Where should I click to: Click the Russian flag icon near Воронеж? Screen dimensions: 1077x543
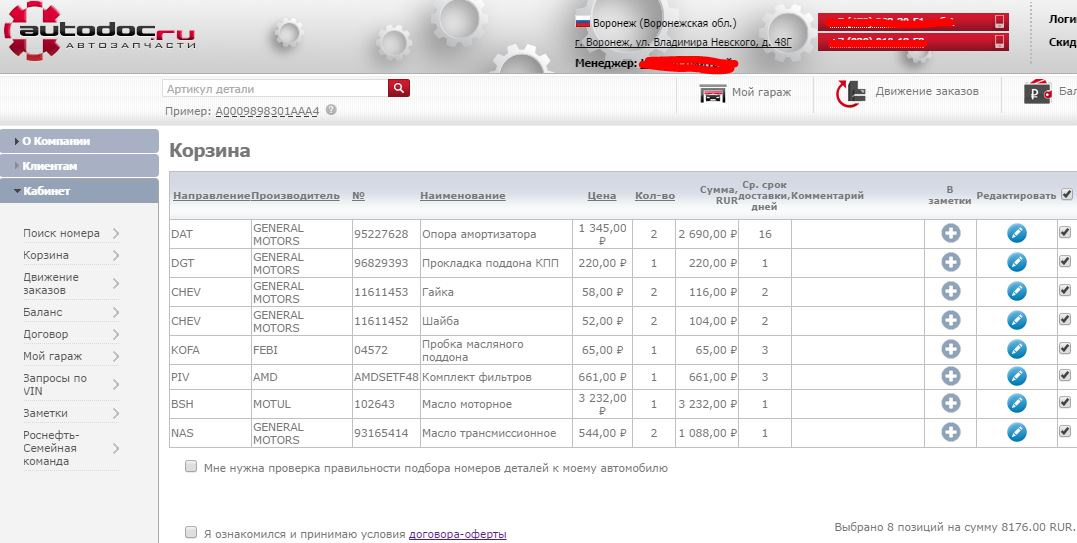click(582, 23)
